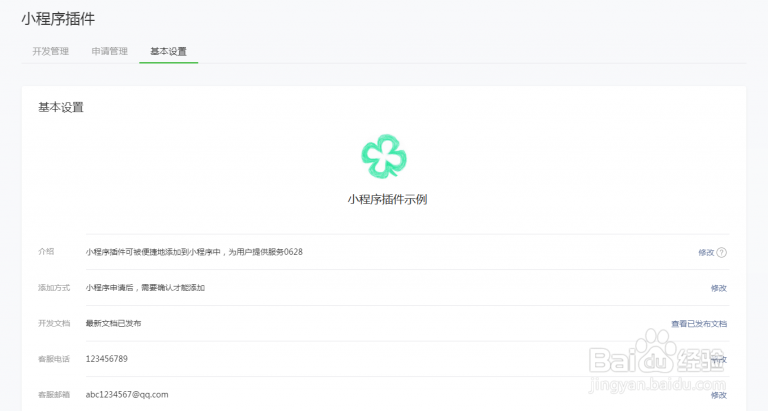Click the 介绍 row label
768x411 pixels.
coord(46,252)
